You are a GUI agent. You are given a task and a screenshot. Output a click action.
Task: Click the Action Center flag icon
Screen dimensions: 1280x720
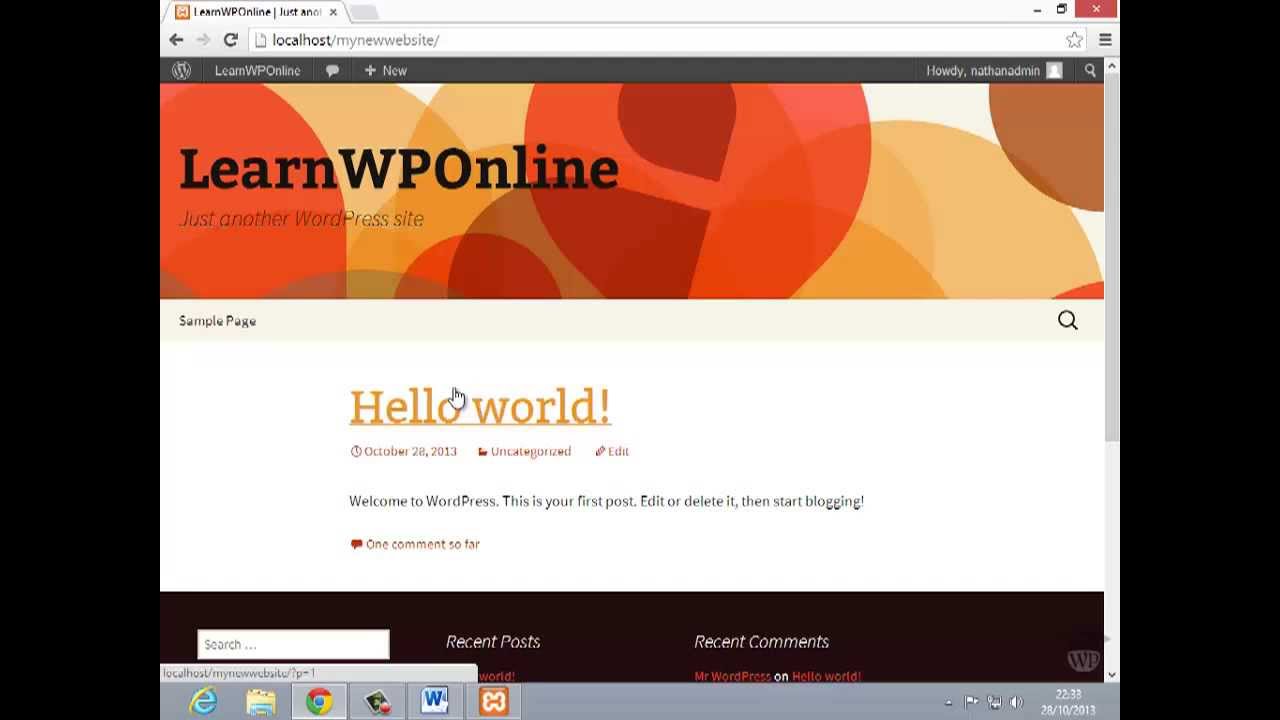coord(971,702)
